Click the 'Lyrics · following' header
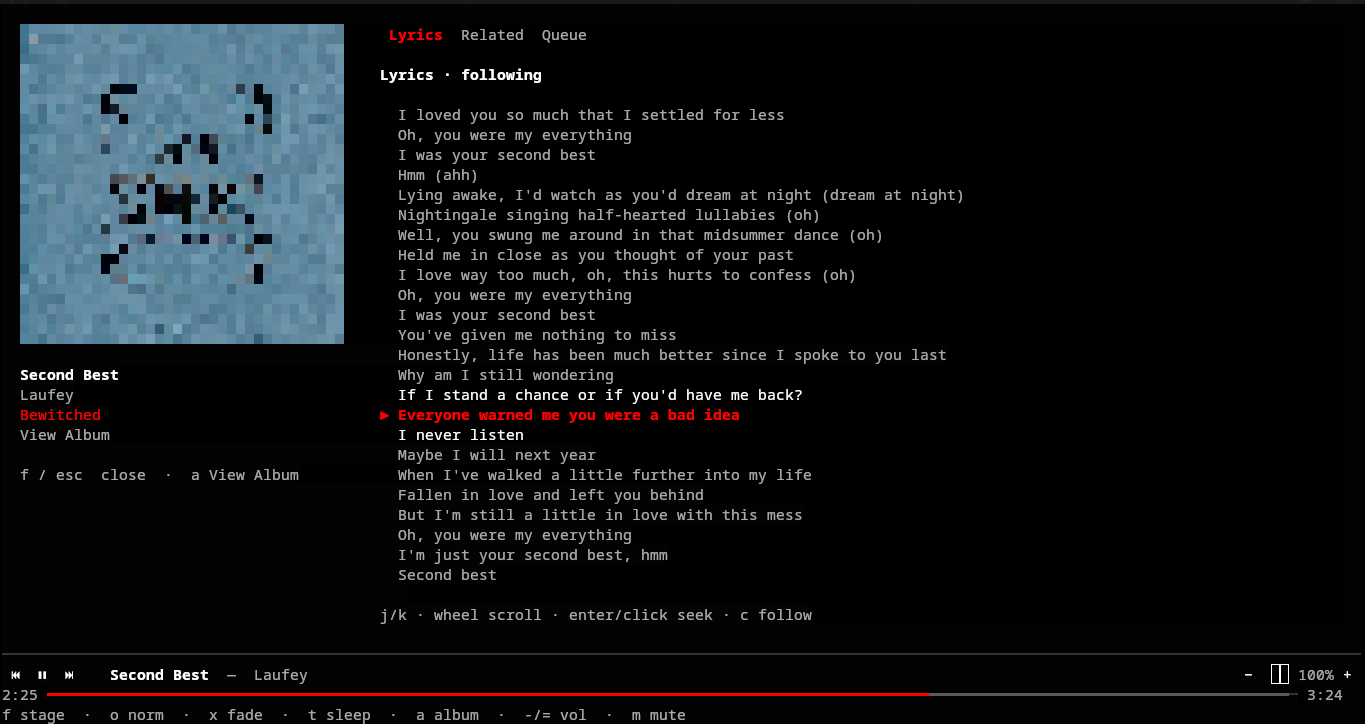The width and height of the screenshot is (1365, 724). point(461,75)
